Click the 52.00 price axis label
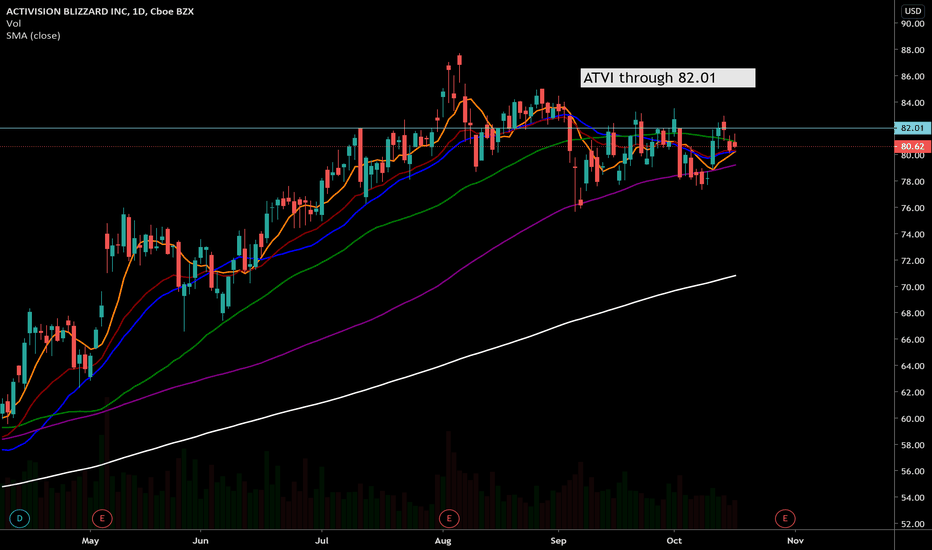Viewport: 932px width, 550px height. [912, 524]
